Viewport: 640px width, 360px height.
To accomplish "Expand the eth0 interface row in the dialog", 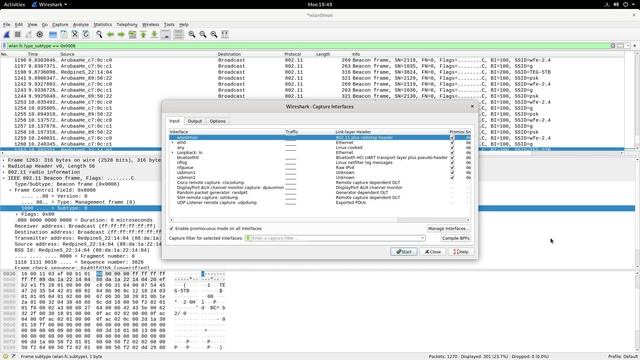I will (x=173, y=142).
